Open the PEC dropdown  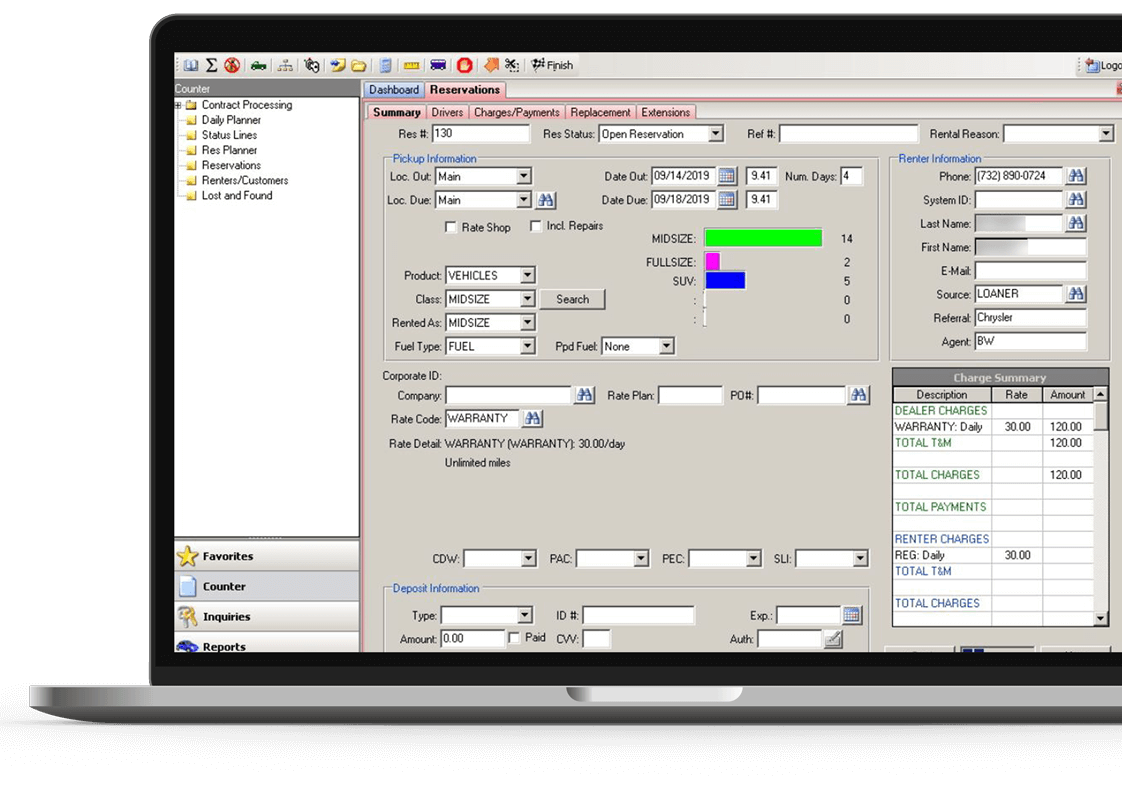click(x=753, y=558)
